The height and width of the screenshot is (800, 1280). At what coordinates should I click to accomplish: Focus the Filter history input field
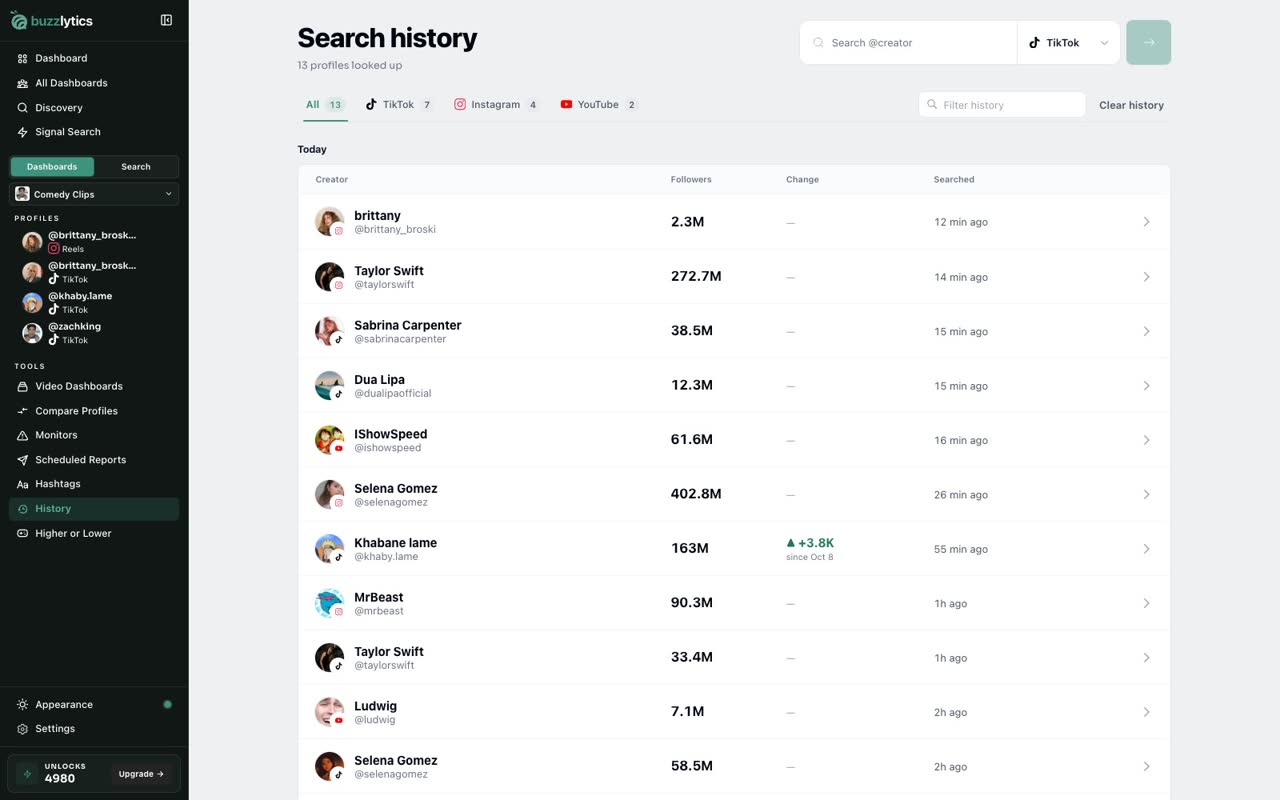click(x=1002, y=105)
